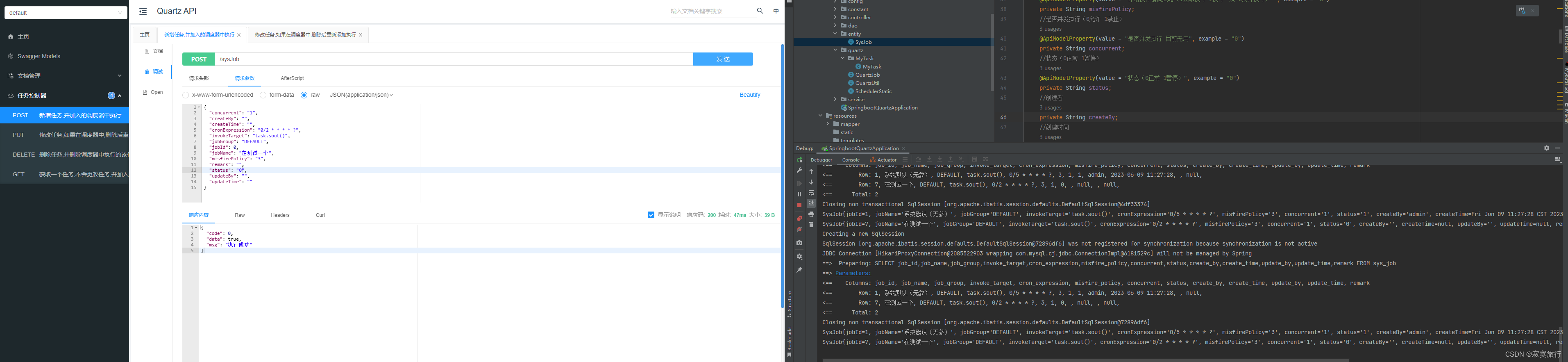Select the form-data radio button
Viewport: 1568px width, 362px height.
pos(263,95)
